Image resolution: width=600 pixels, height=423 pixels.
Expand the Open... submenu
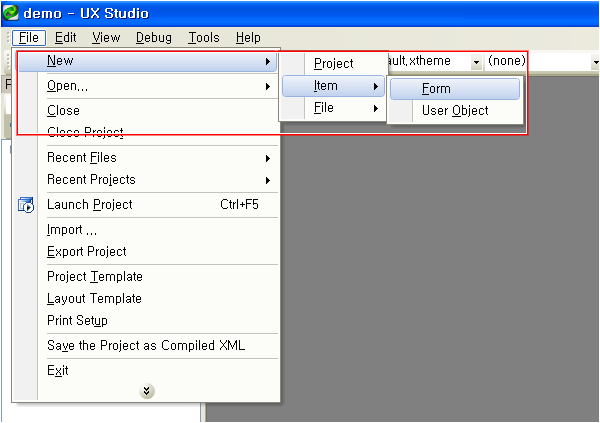pos(148,86)
